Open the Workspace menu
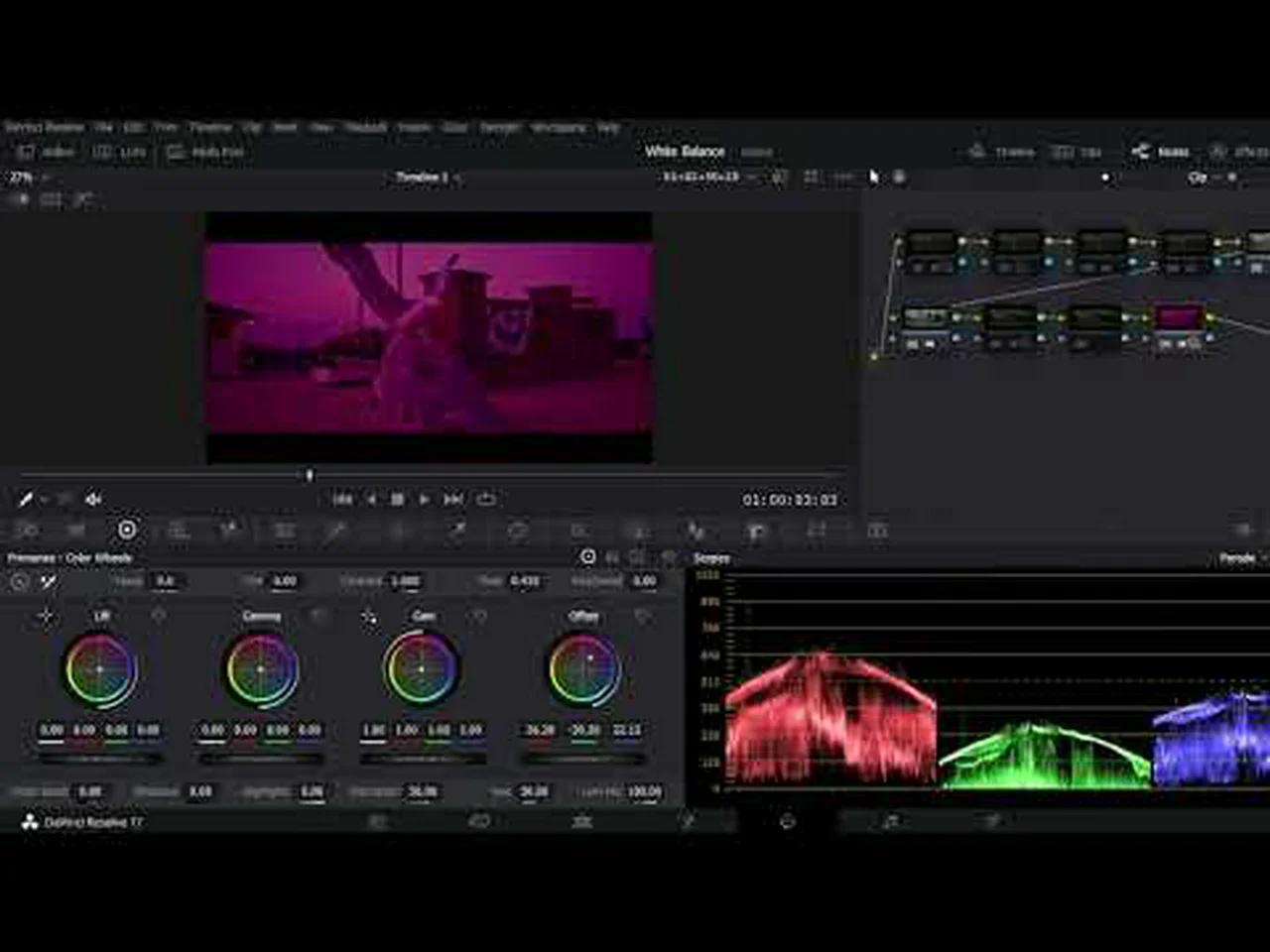 pos(559,127)
